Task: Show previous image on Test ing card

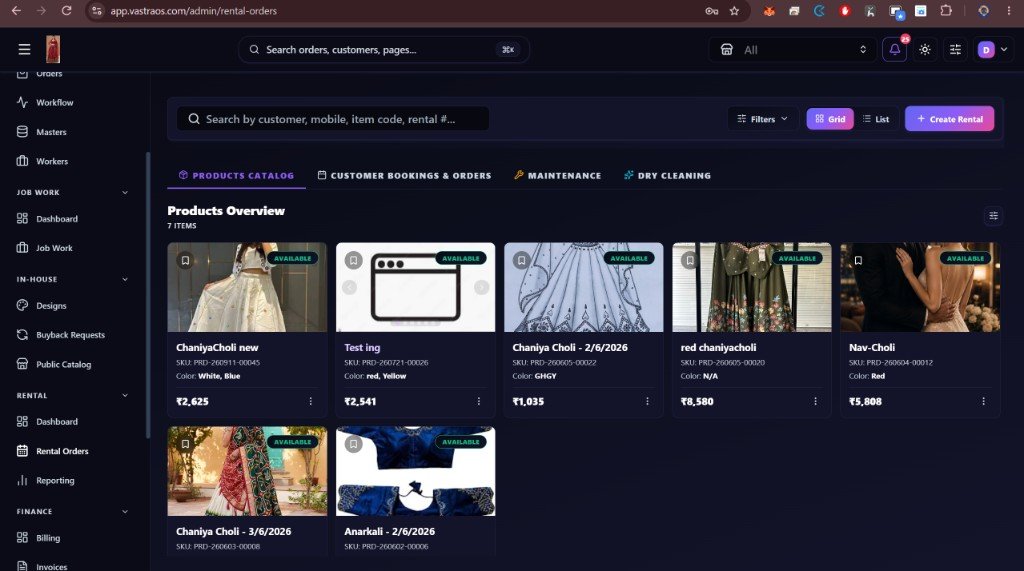Action: [349, 287]
